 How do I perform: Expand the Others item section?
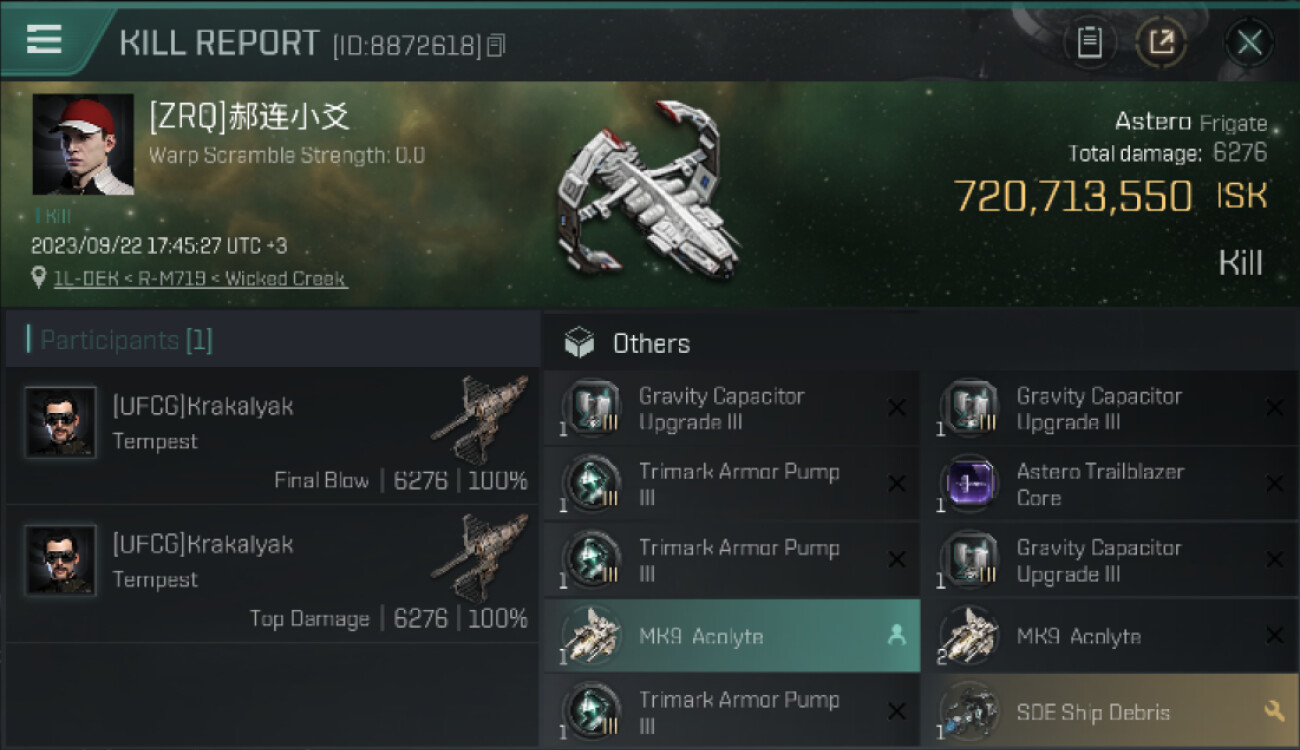point(650,344)
